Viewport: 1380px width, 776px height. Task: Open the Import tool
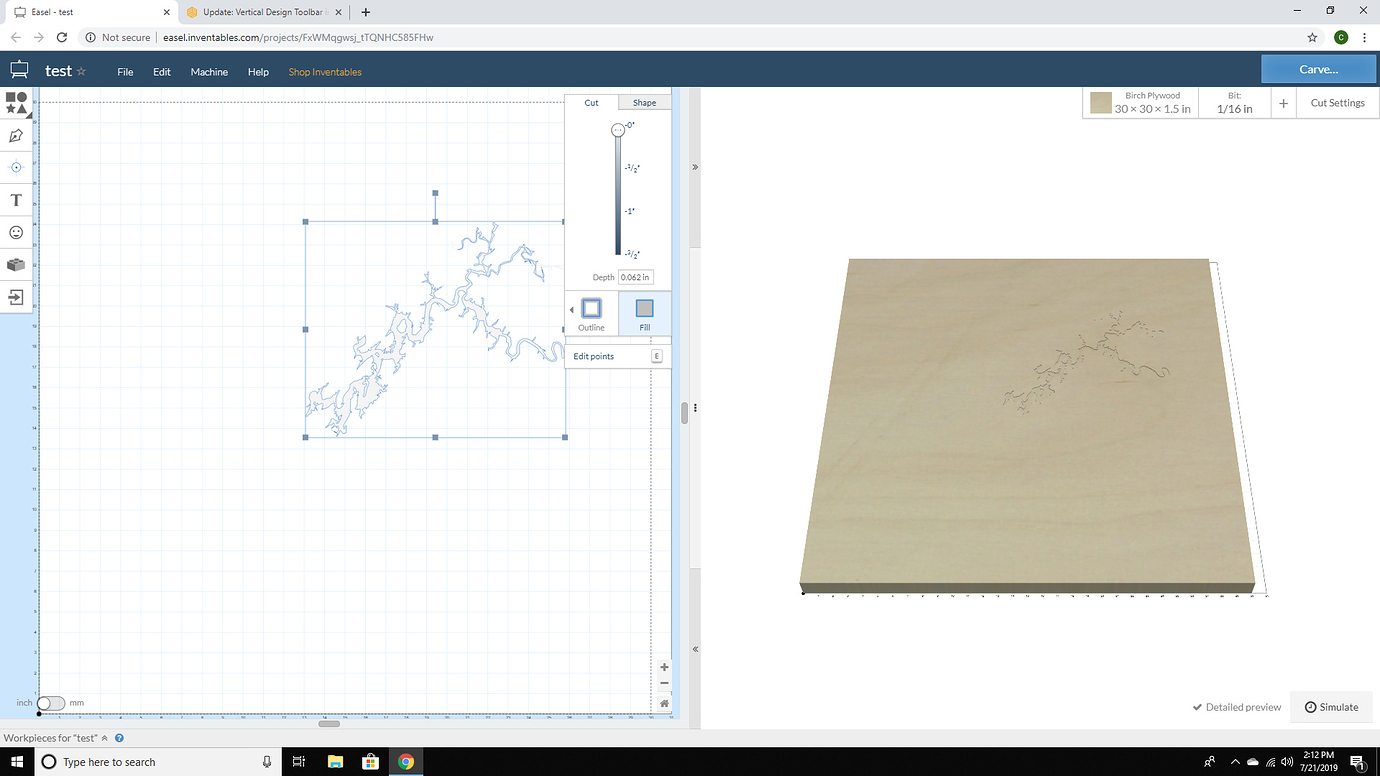(x=16, y=297)
